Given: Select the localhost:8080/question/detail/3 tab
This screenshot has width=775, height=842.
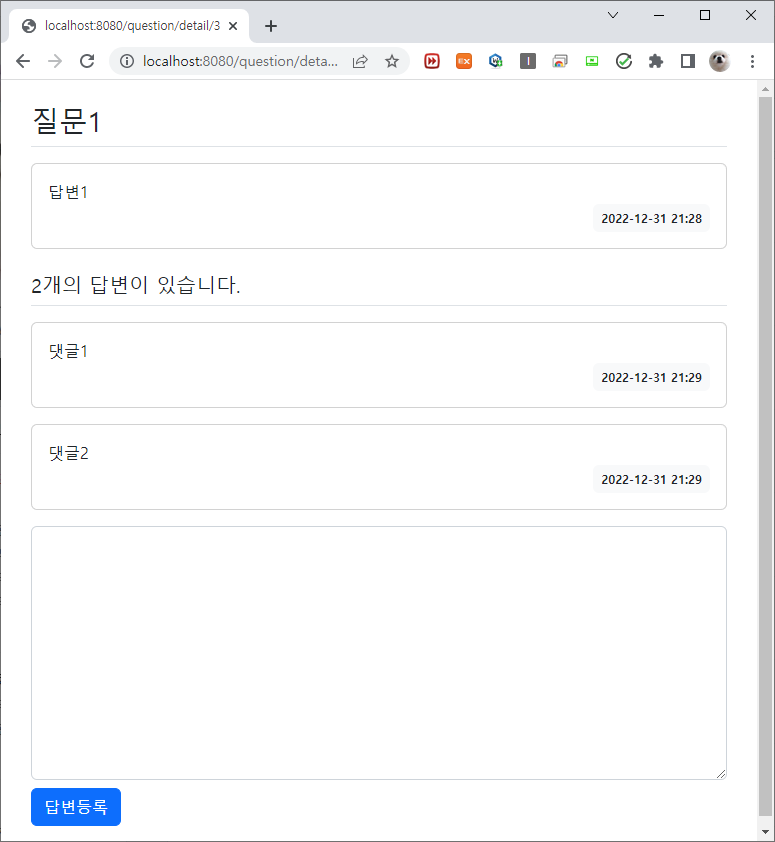Looking at the screenshot, I should click(x=129, y=26).
